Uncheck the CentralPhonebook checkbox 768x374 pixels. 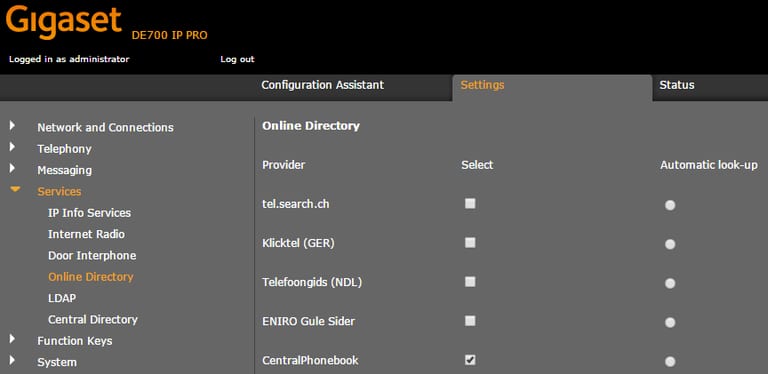[470, 360]
